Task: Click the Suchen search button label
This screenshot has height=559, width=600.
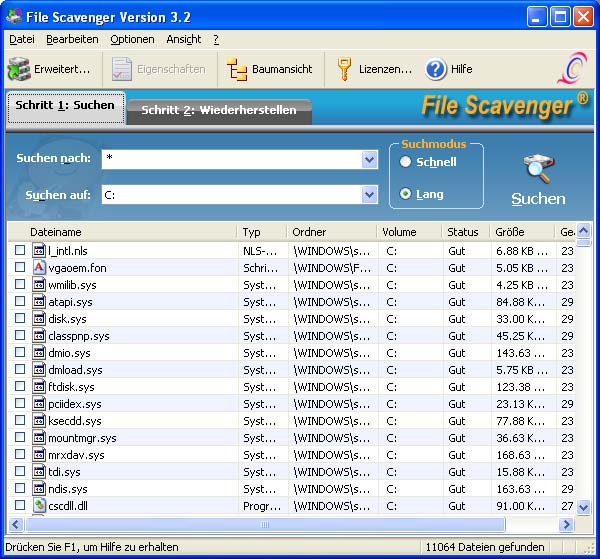Action: click(x=538, y=199)
